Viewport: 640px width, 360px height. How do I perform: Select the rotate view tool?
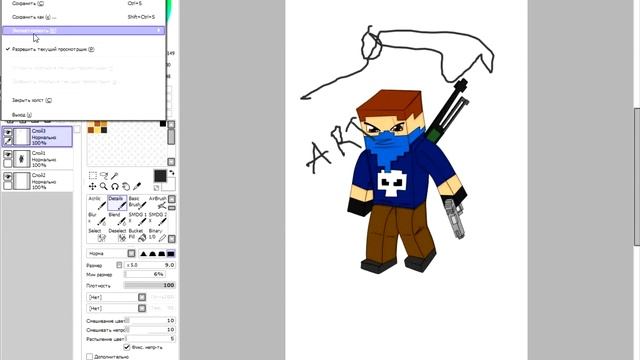point(115,187)
